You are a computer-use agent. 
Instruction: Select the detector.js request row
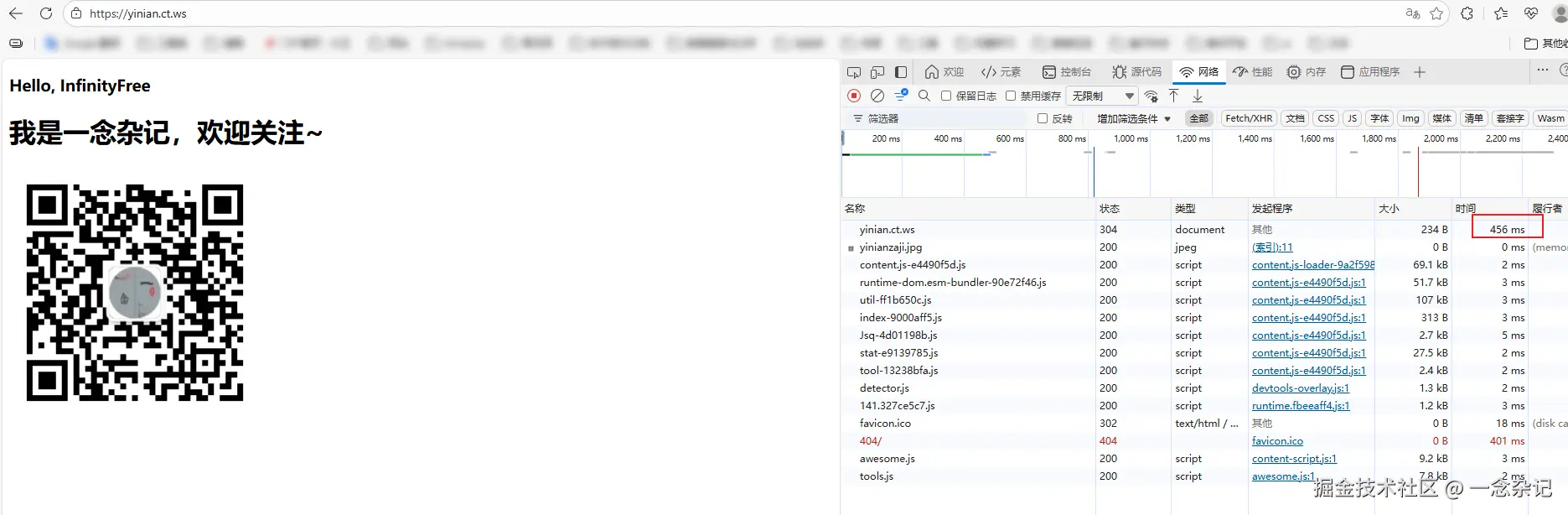[1204, 388]
